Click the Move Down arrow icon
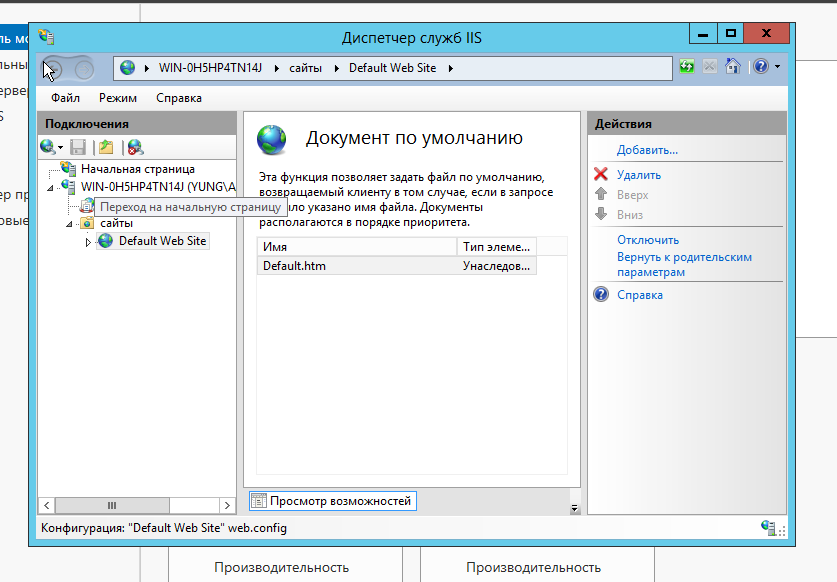 [601, 214]
